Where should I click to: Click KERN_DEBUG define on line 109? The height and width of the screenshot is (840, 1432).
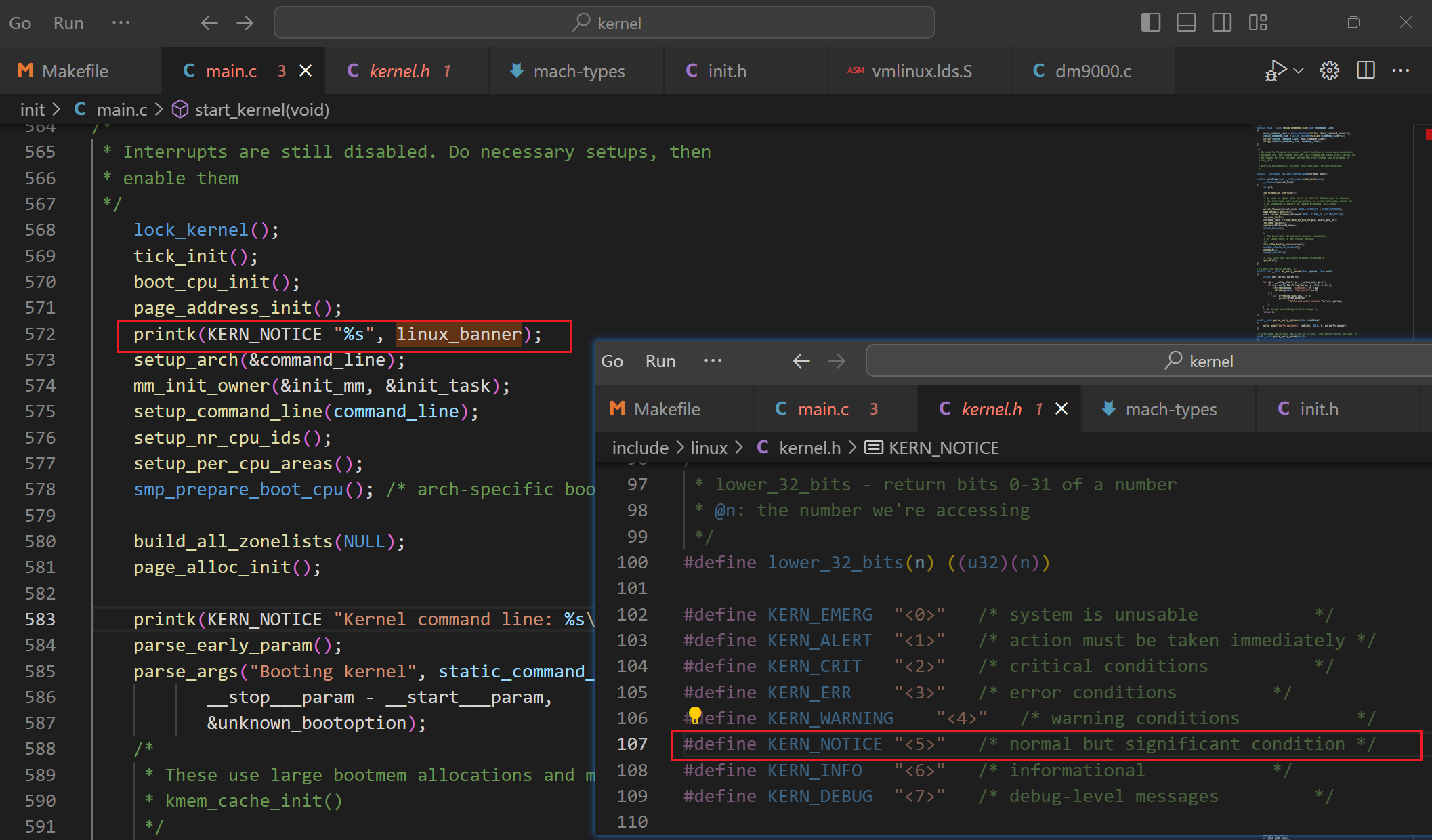coord(820,796)
